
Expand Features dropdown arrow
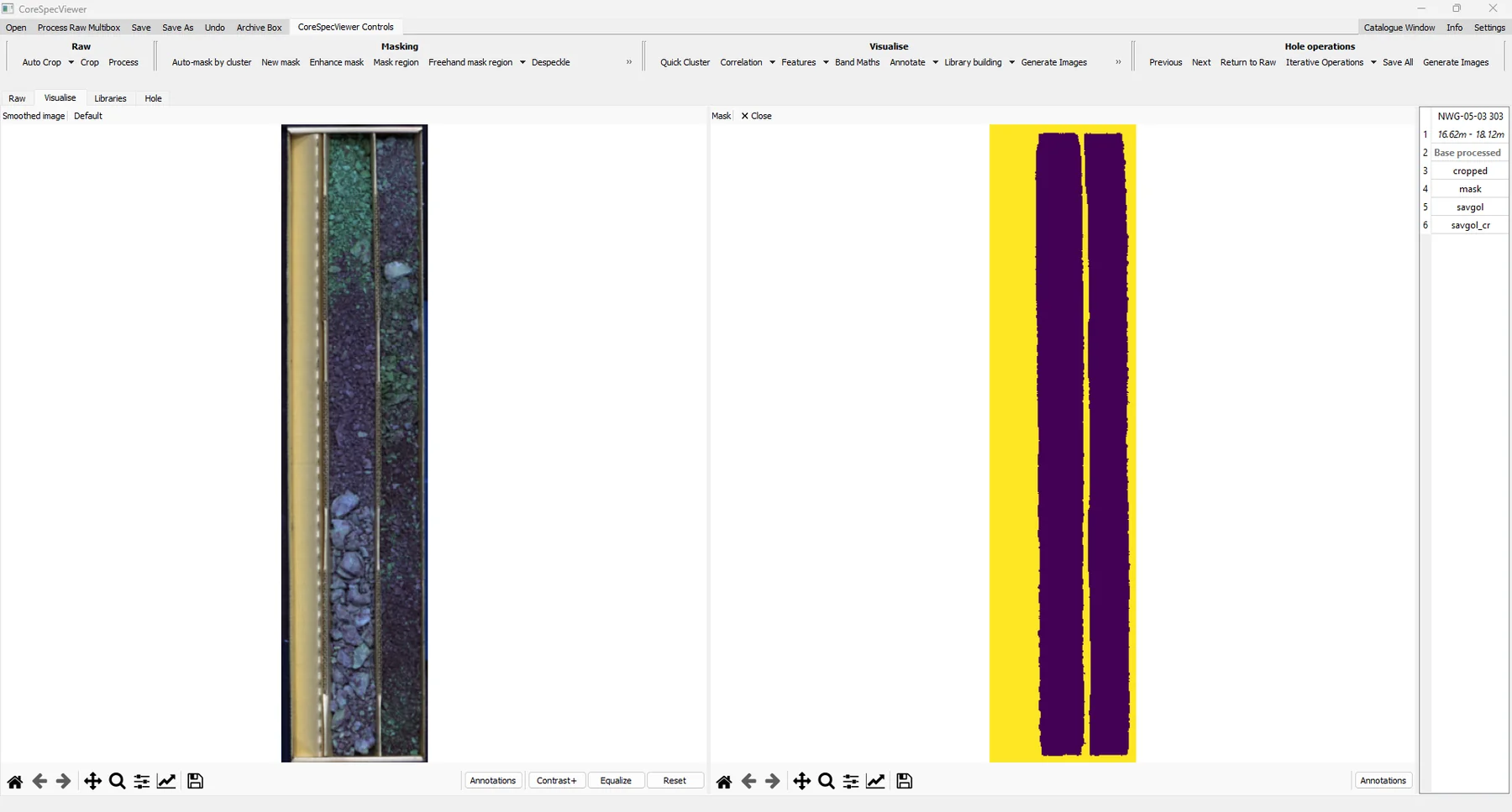pyautogui.click(x=826, y=62)
